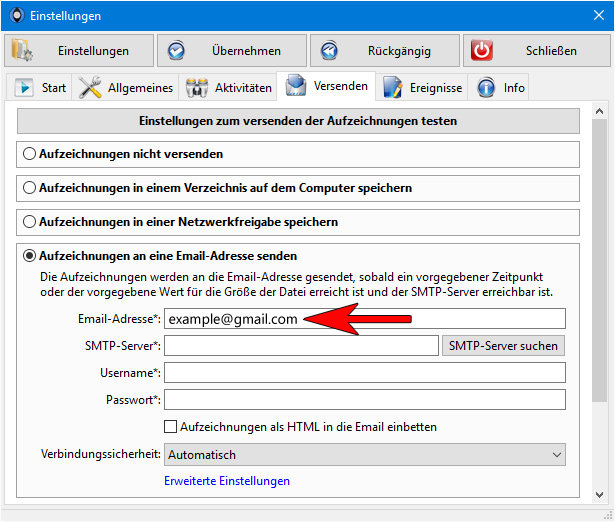Open the 'Erweiterte Einstellungen' link
Screen dimensions: 615x522
(227, 481)
